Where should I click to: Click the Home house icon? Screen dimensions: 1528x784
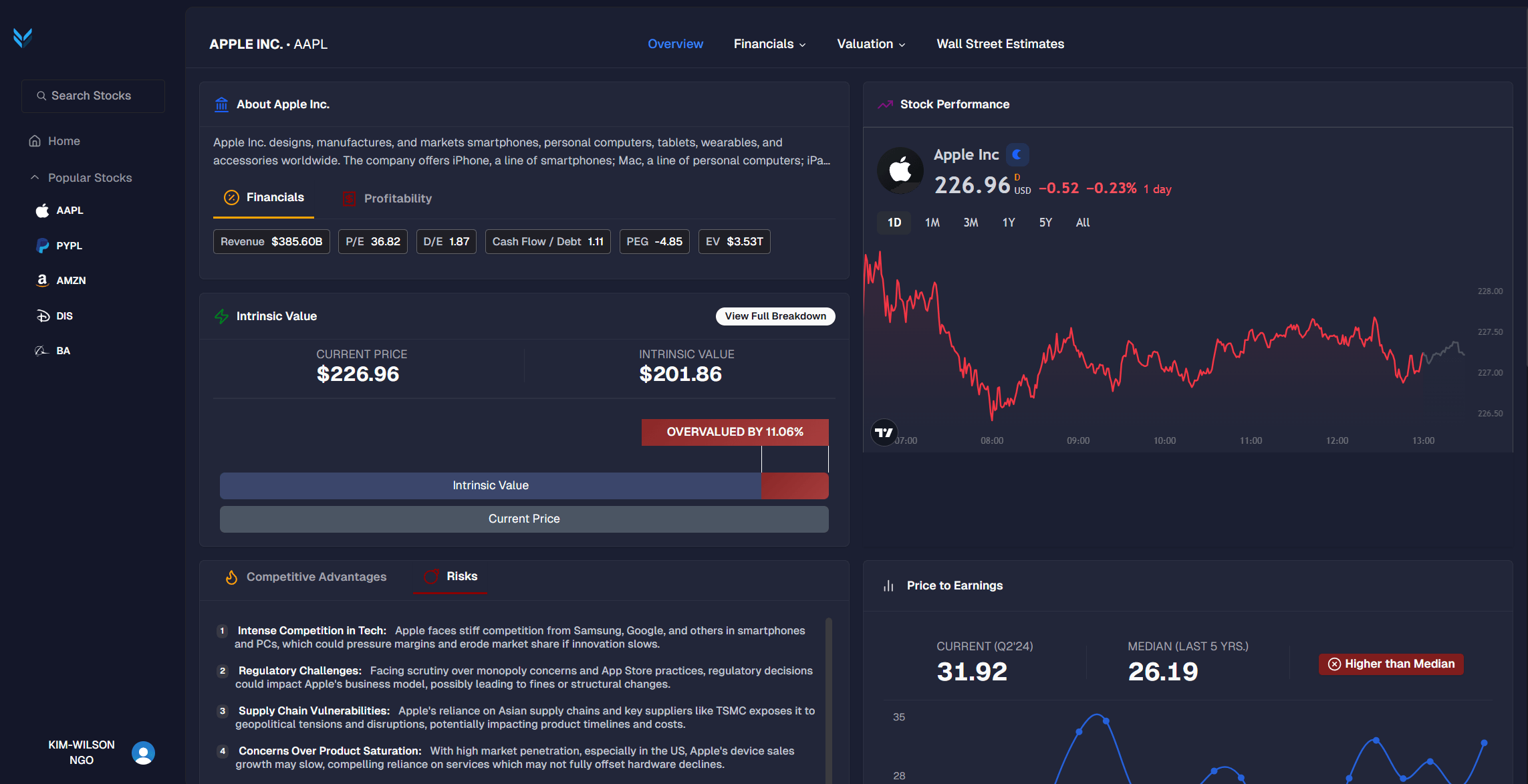[x=35, y=141]
